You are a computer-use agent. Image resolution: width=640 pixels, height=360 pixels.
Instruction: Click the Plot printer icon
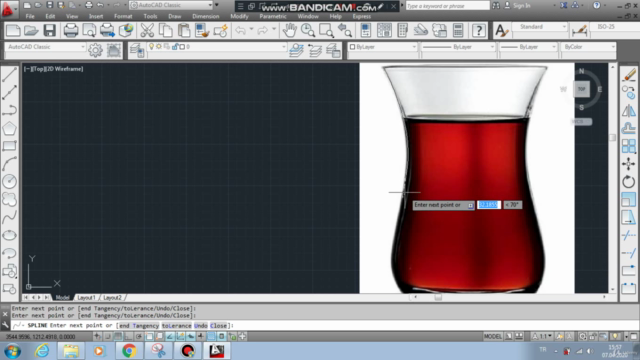(x=71, y=31)
